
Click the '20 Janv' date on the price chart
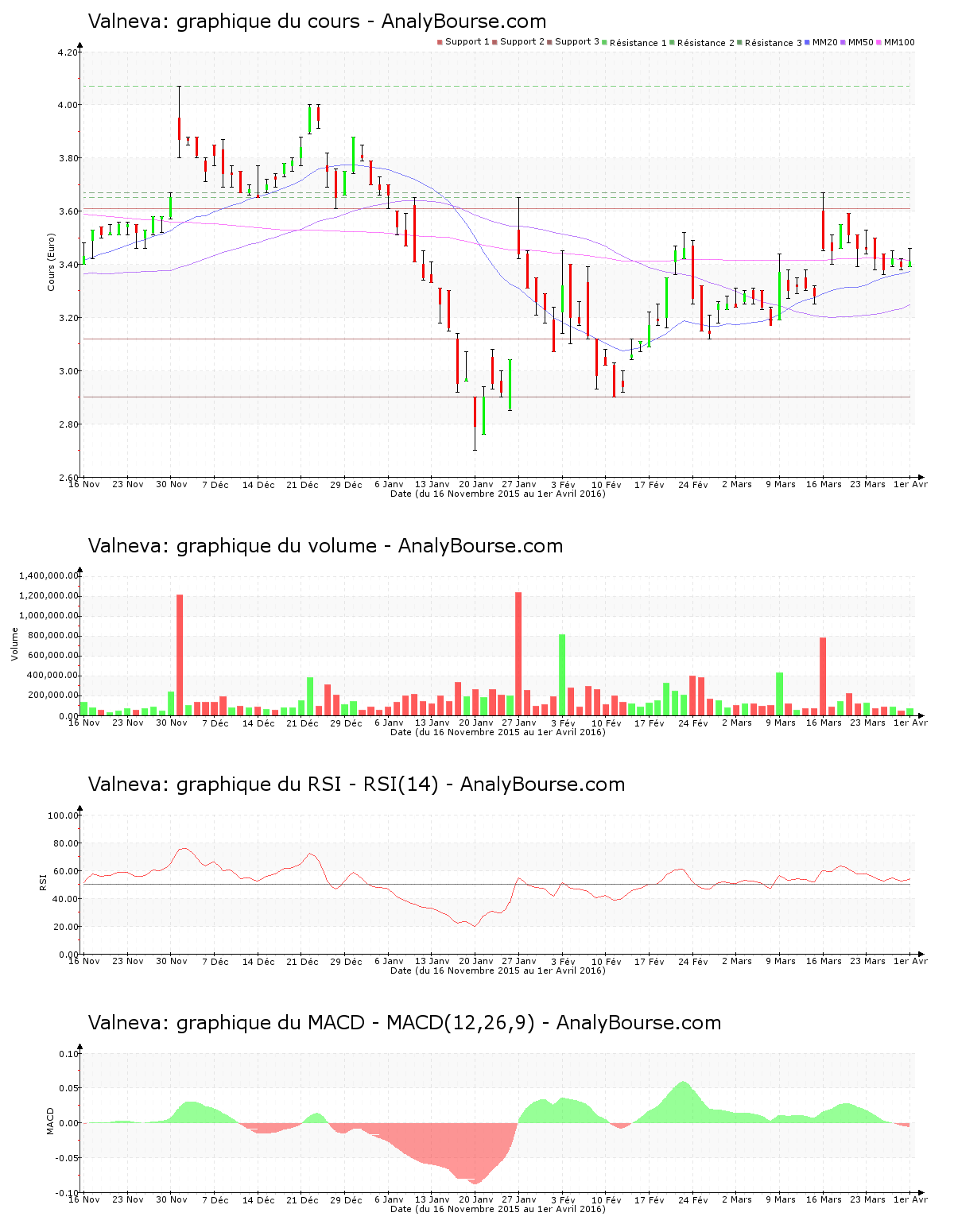tap(476, 485)
